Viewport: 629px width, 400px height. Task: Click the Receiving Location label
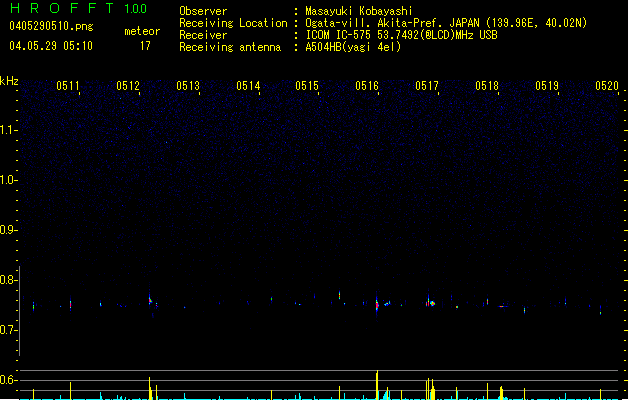(233, 23)
